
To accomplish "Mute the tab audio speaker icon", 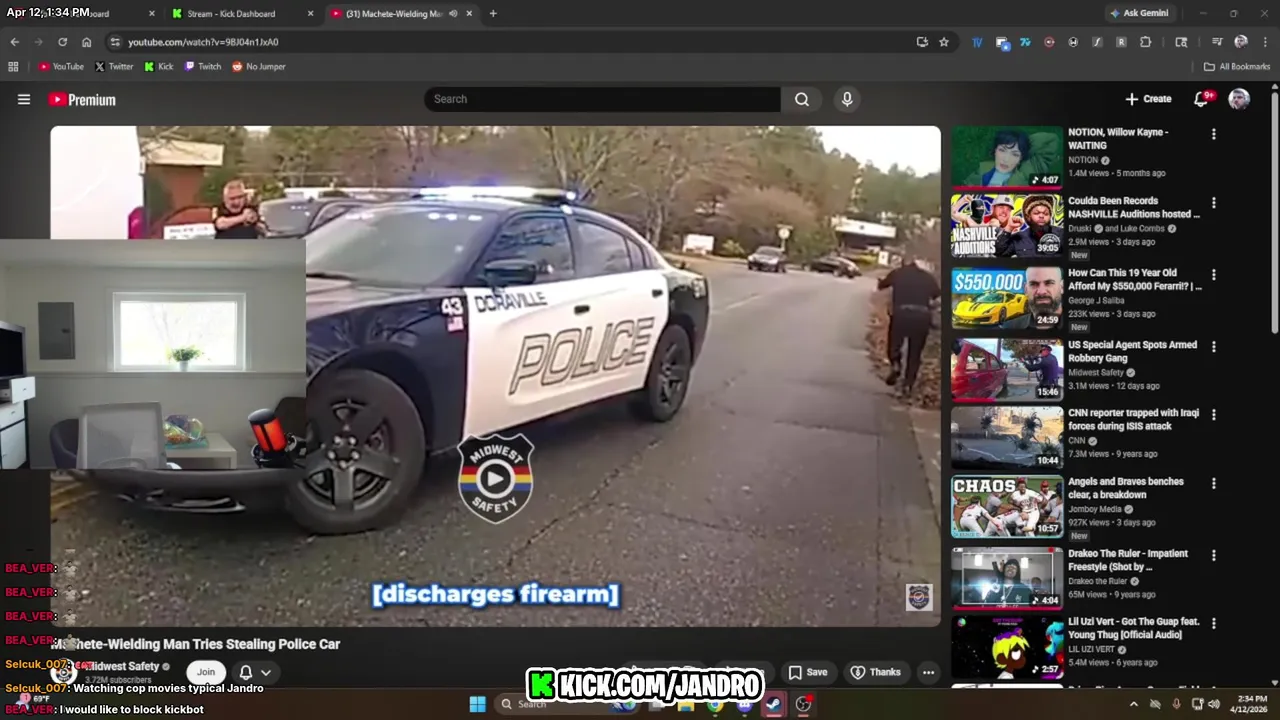I will [453, 14].
